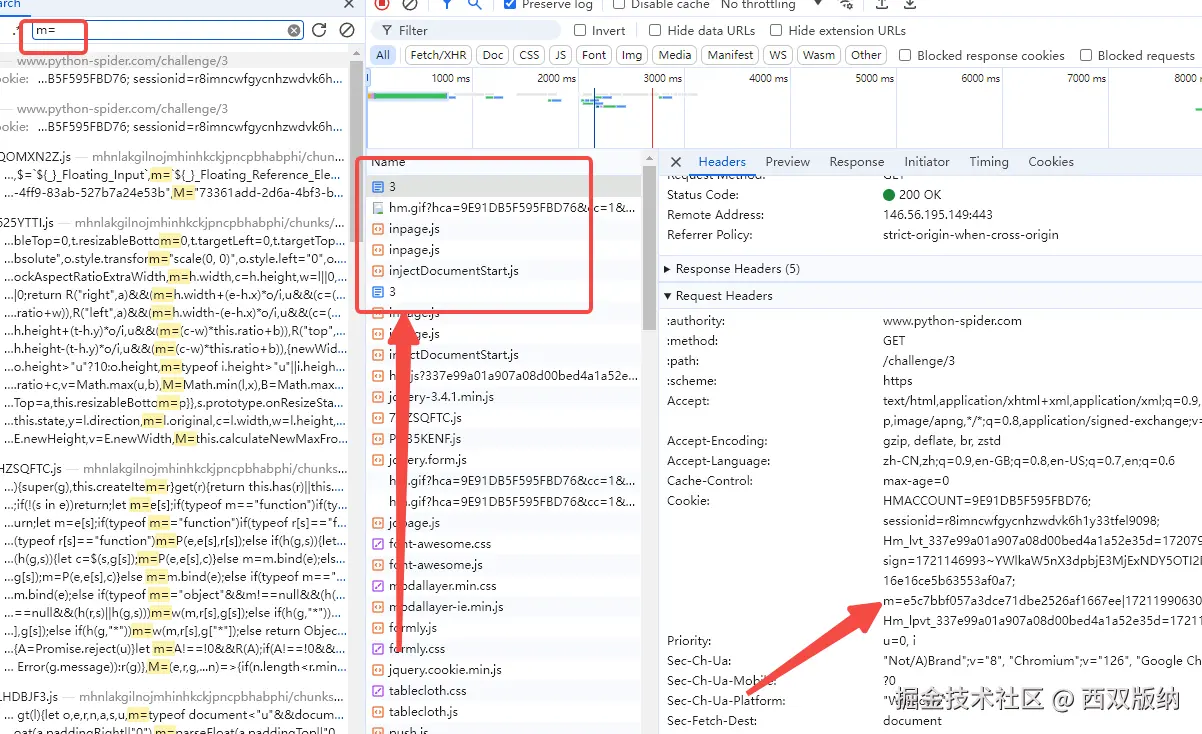
Task: Click the script icon beside jquery.form.js
Action: tap(378, 460)
